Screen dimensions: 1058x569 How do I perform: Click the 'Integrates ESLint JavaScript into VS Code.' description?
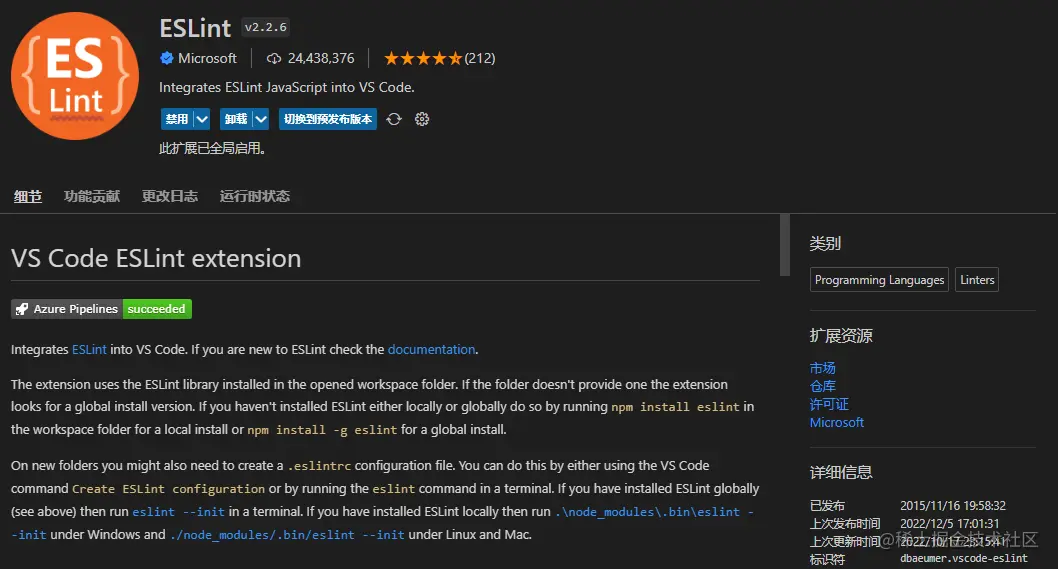[x=287, y=87]
